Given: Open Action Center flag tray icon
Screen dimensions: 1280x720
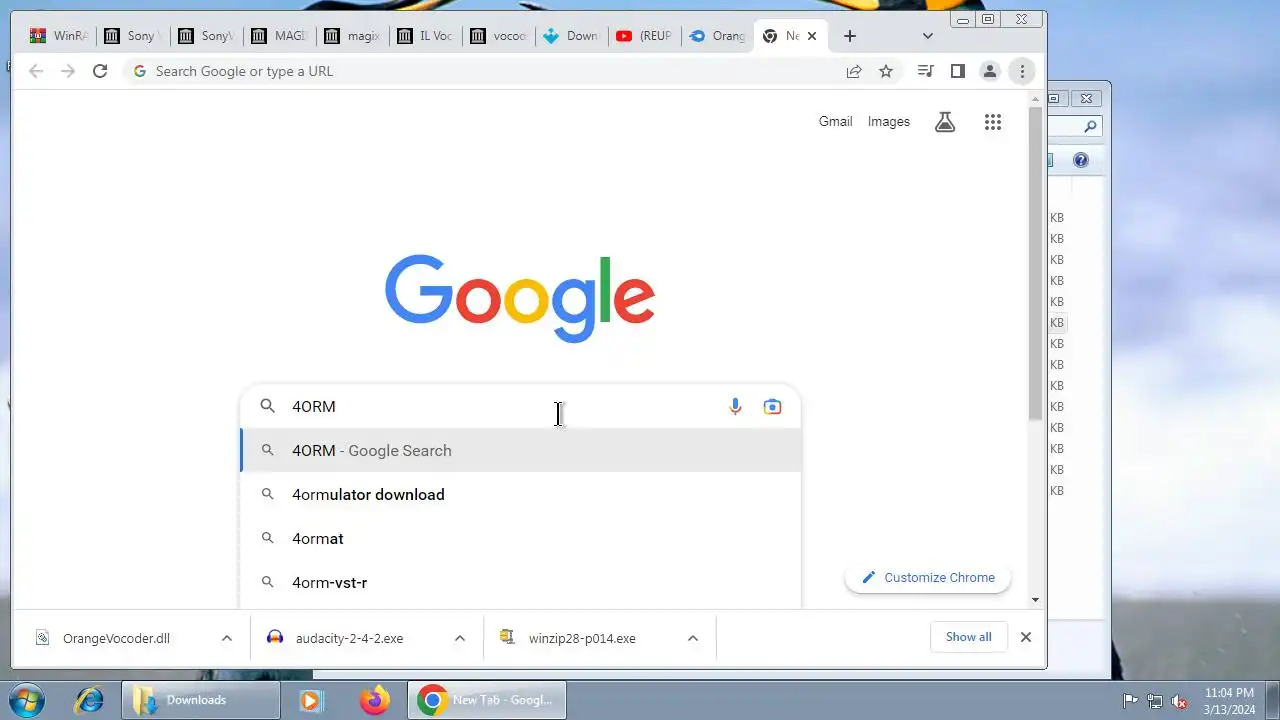Looking at the screenshot, I should [x=1130, y=701].
